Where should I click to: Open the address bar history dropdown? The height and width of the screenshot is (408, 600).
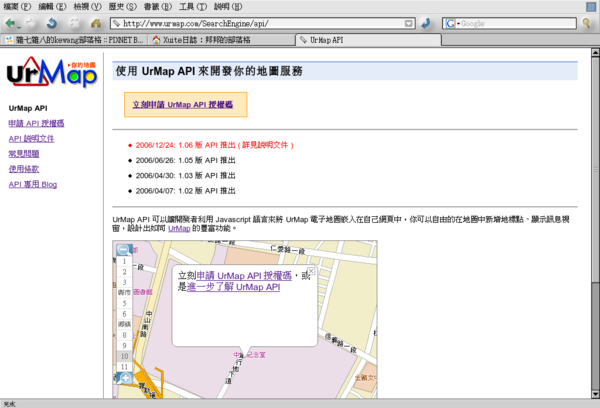coord(409,24)
